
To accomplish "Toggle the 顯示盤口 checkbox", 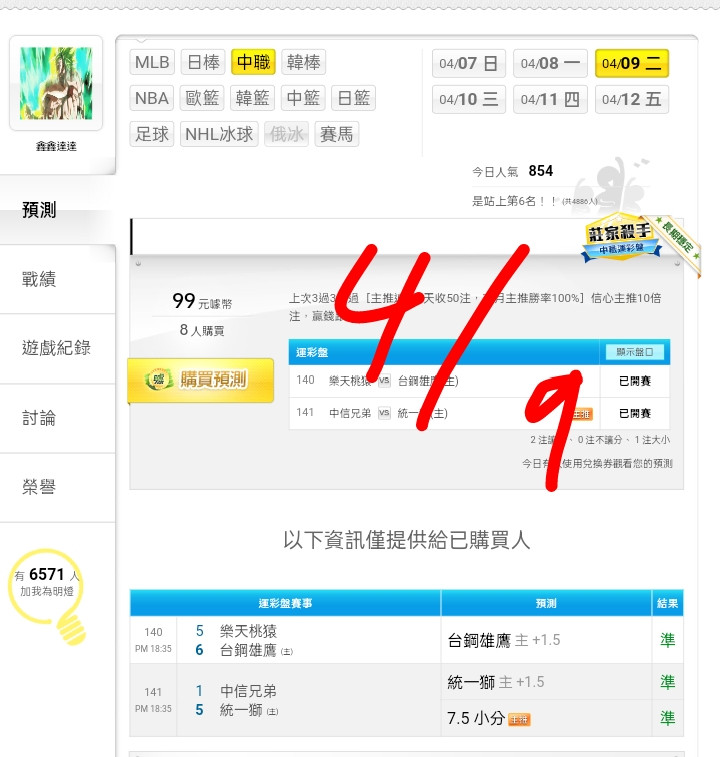I will [x=649, y=352].
